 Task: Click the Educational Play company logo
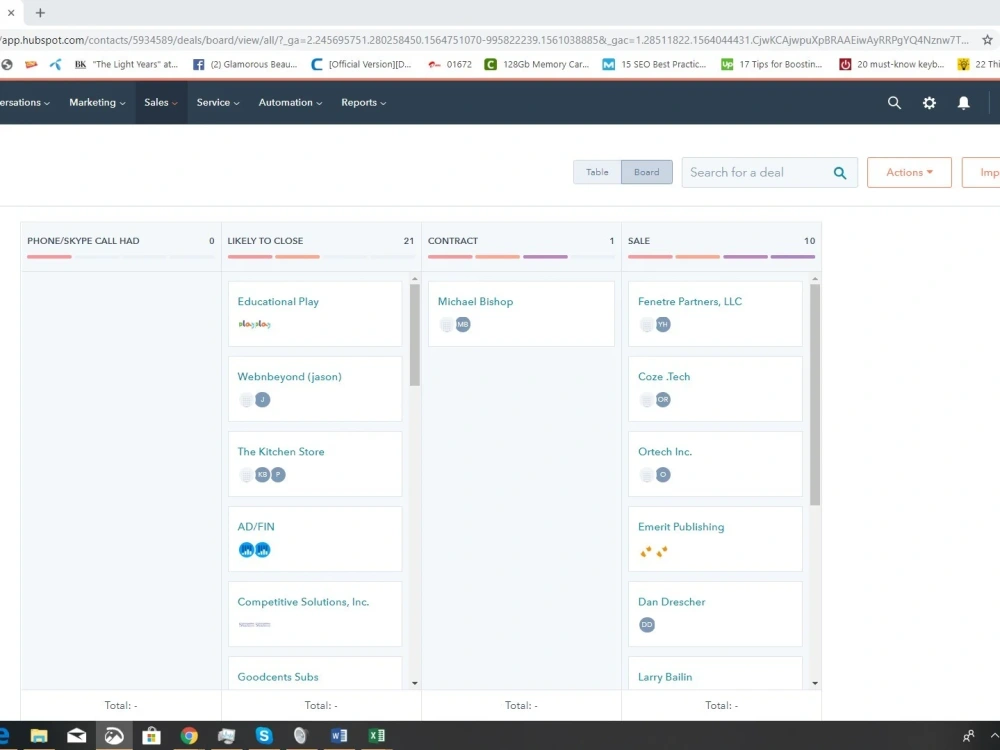pos(254,325)
